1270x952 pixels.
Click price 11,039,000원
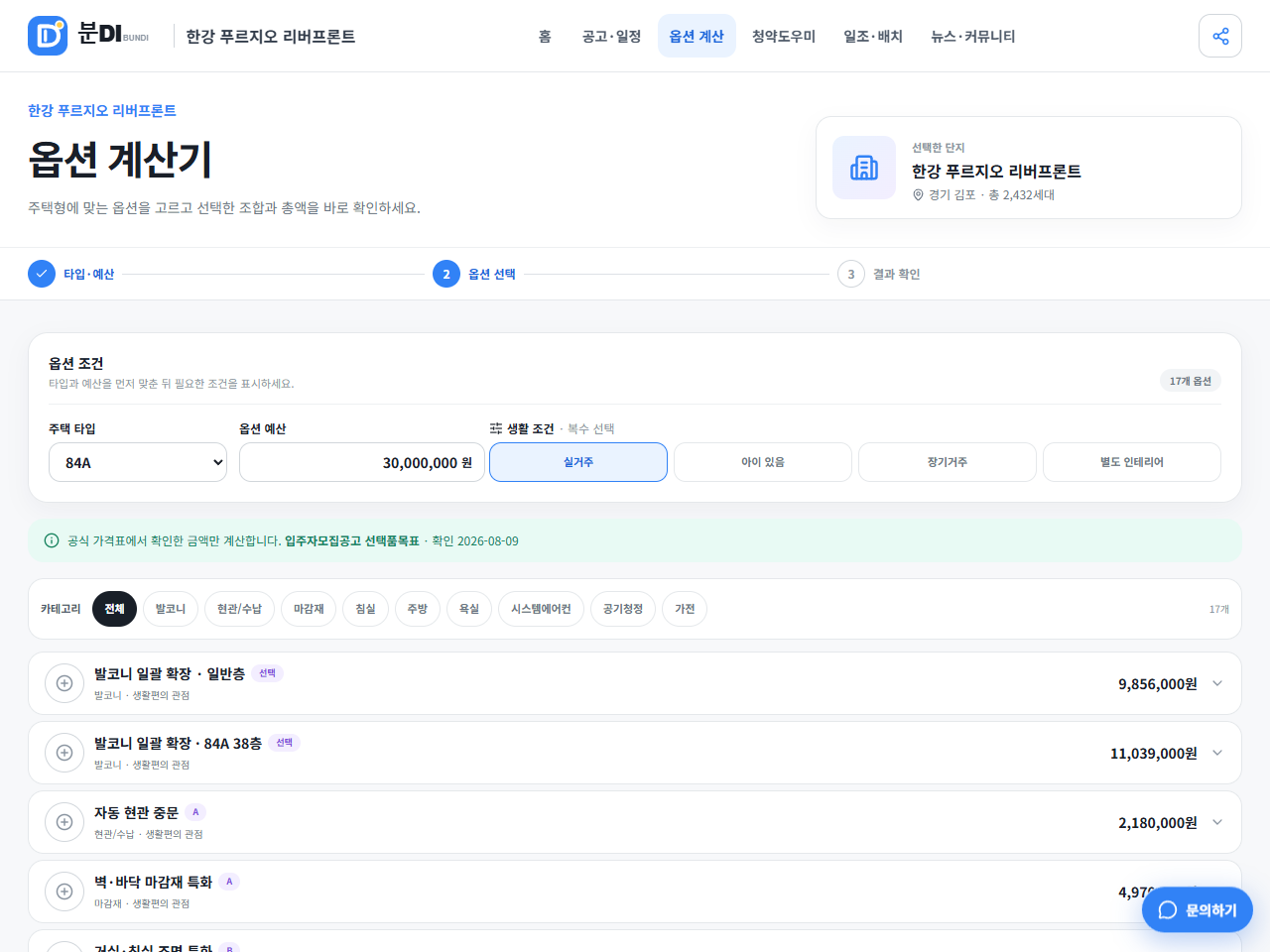[1154, 753]
